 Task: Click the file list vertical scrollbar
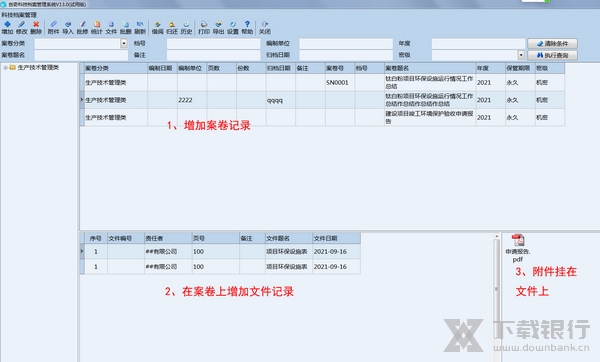[x=496, y=289]
